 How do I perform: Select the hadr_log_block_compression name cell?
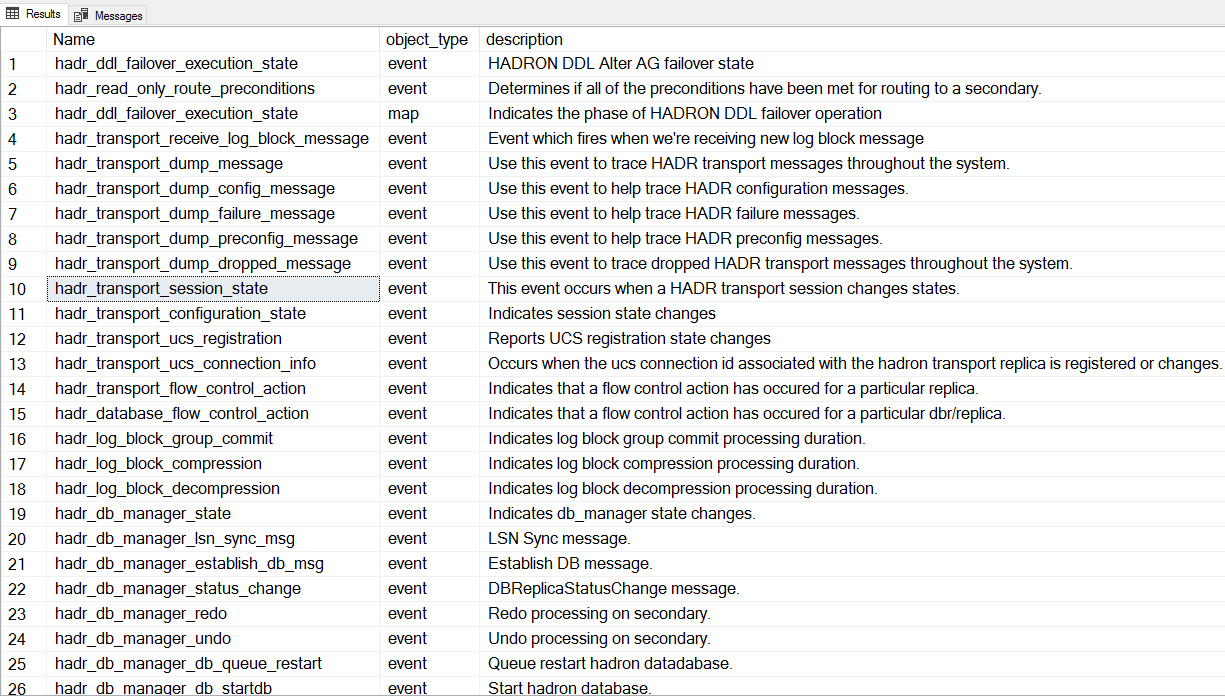(x=158, y=464)
